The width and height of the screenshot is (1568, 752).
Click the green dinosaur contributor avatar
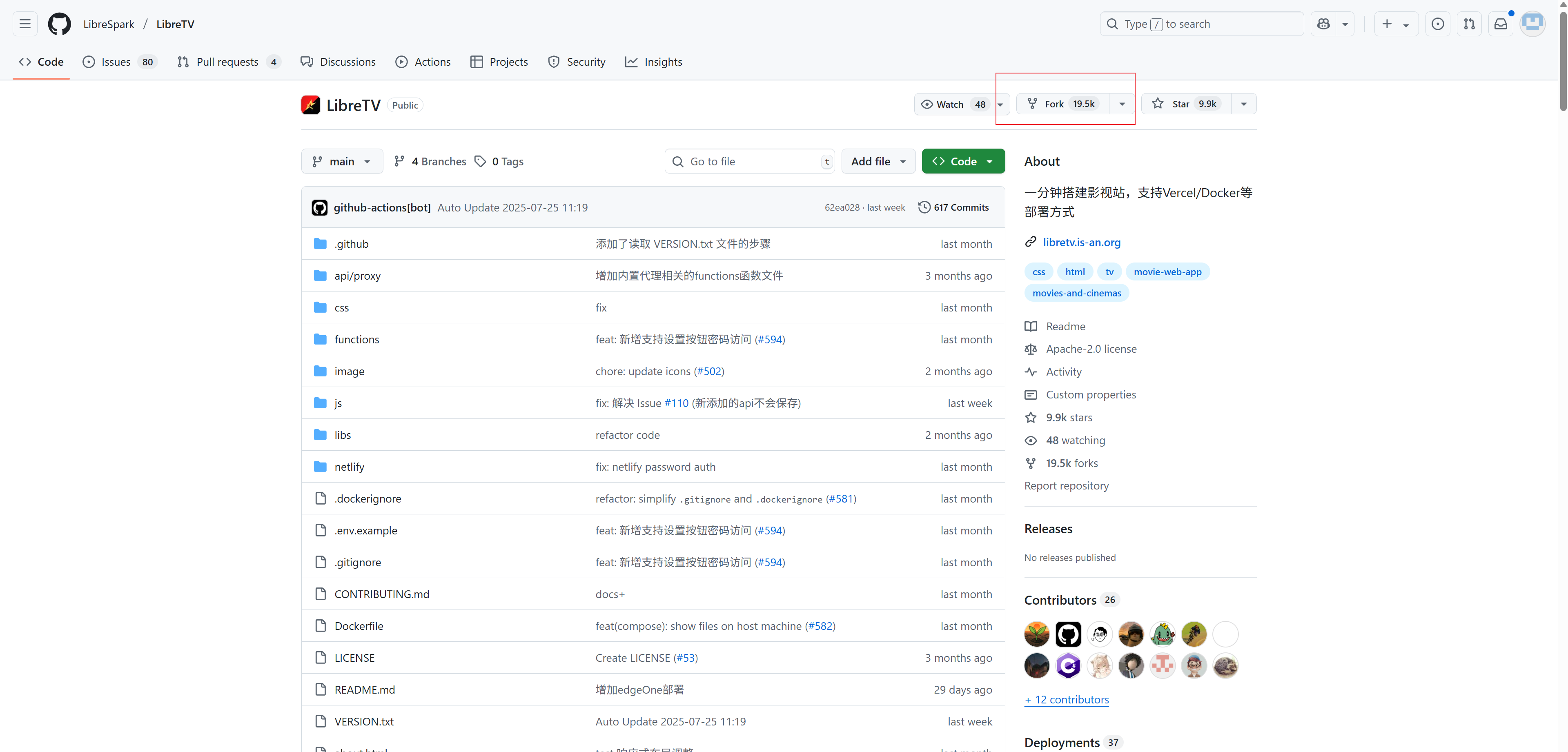[x=1163, y=634]
